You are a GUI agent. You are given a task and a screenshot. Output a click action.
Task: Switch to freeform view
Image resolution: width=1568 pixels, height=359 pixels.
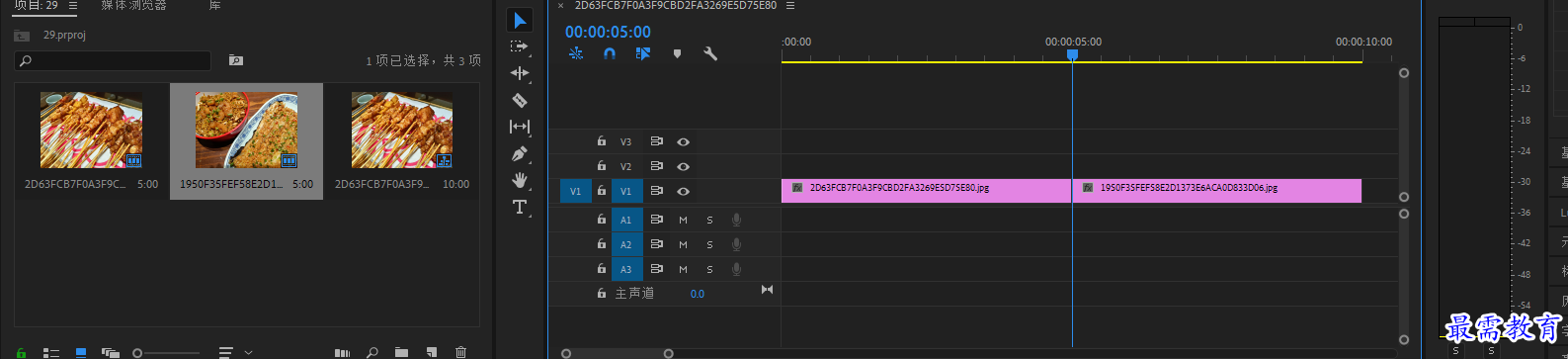pos(110,352)
